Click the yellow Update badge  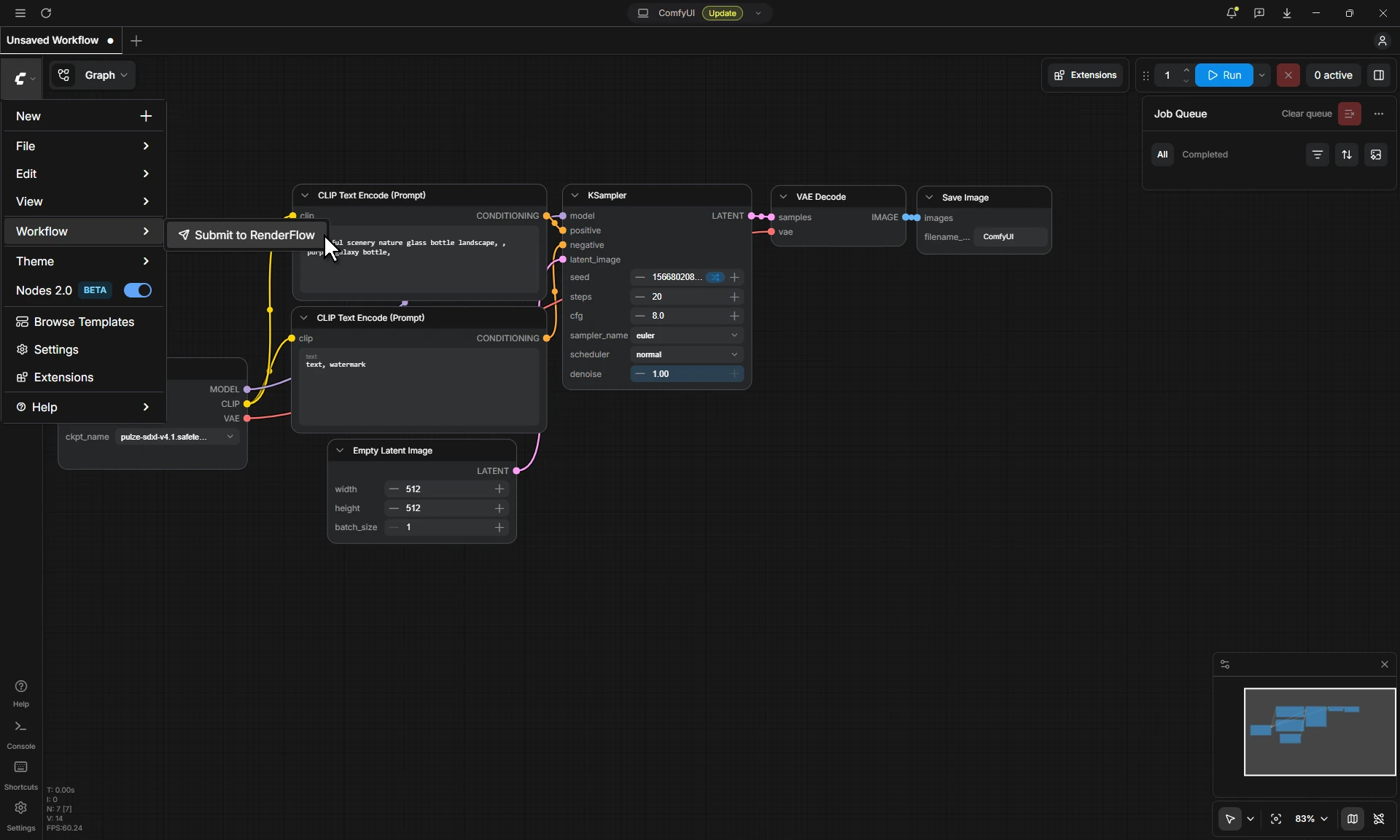click(x=722, y=13)
